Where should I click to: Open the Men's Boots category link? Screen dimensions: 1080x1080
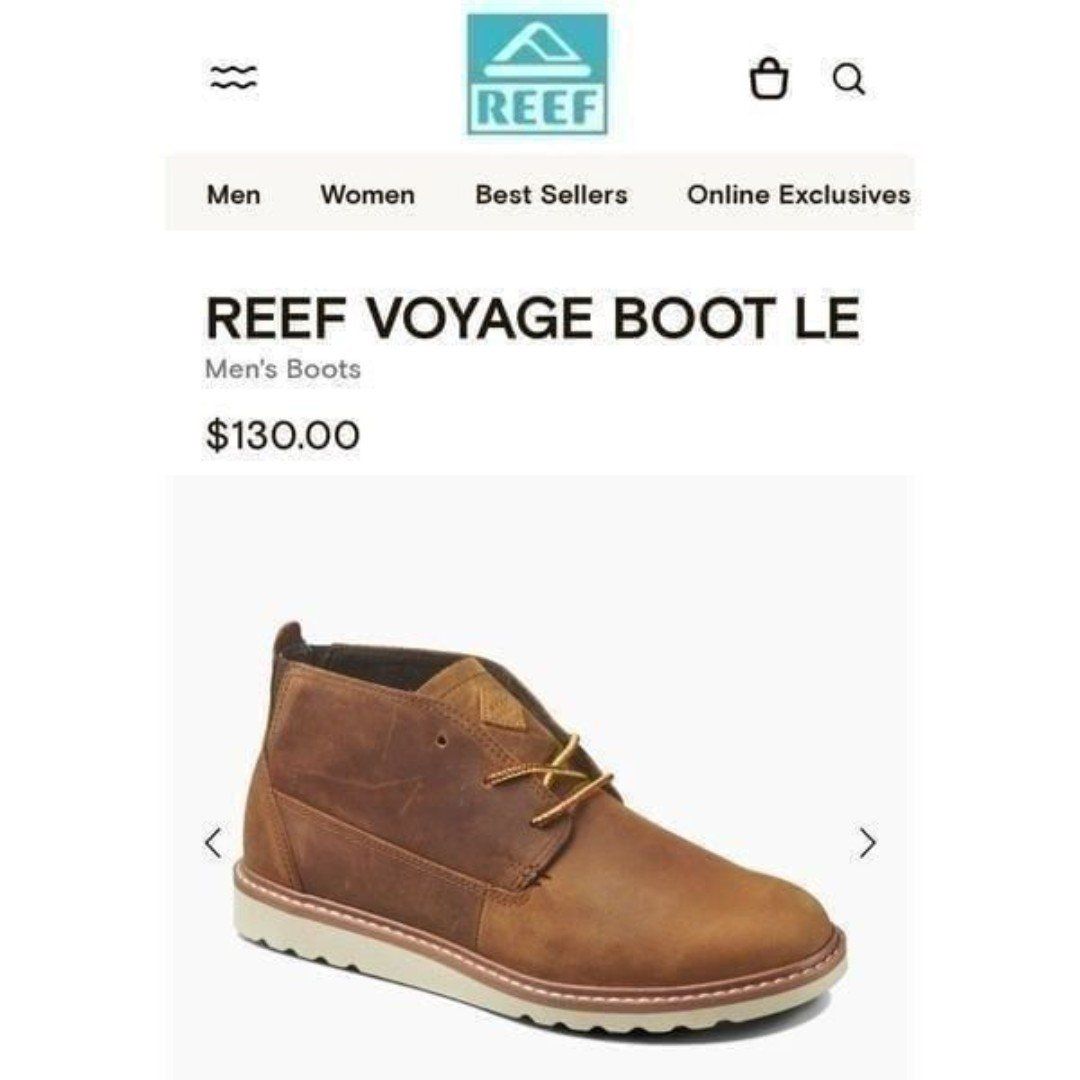coord(283,369)
